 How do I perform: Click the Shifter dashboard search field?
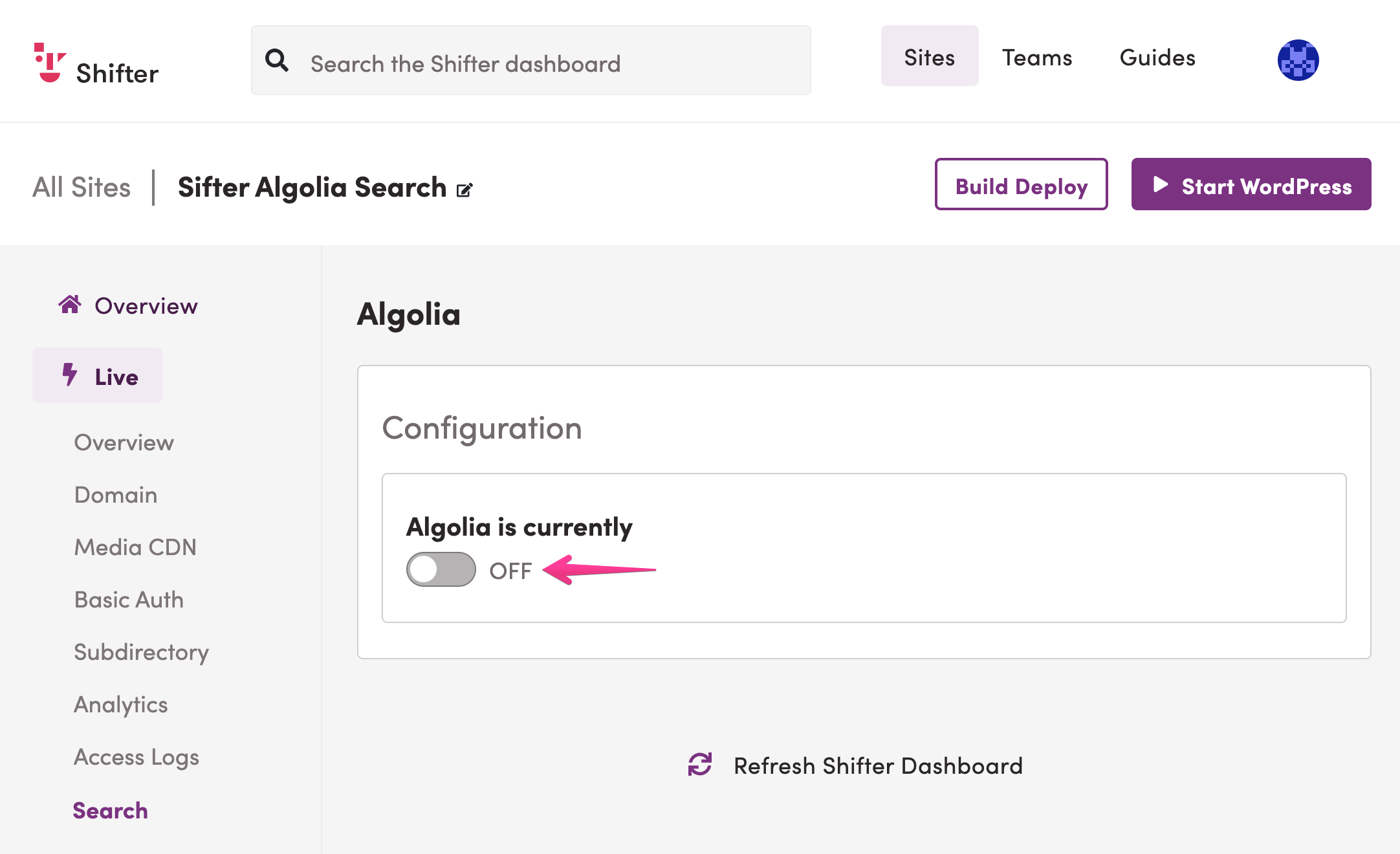tap(531, 60)
